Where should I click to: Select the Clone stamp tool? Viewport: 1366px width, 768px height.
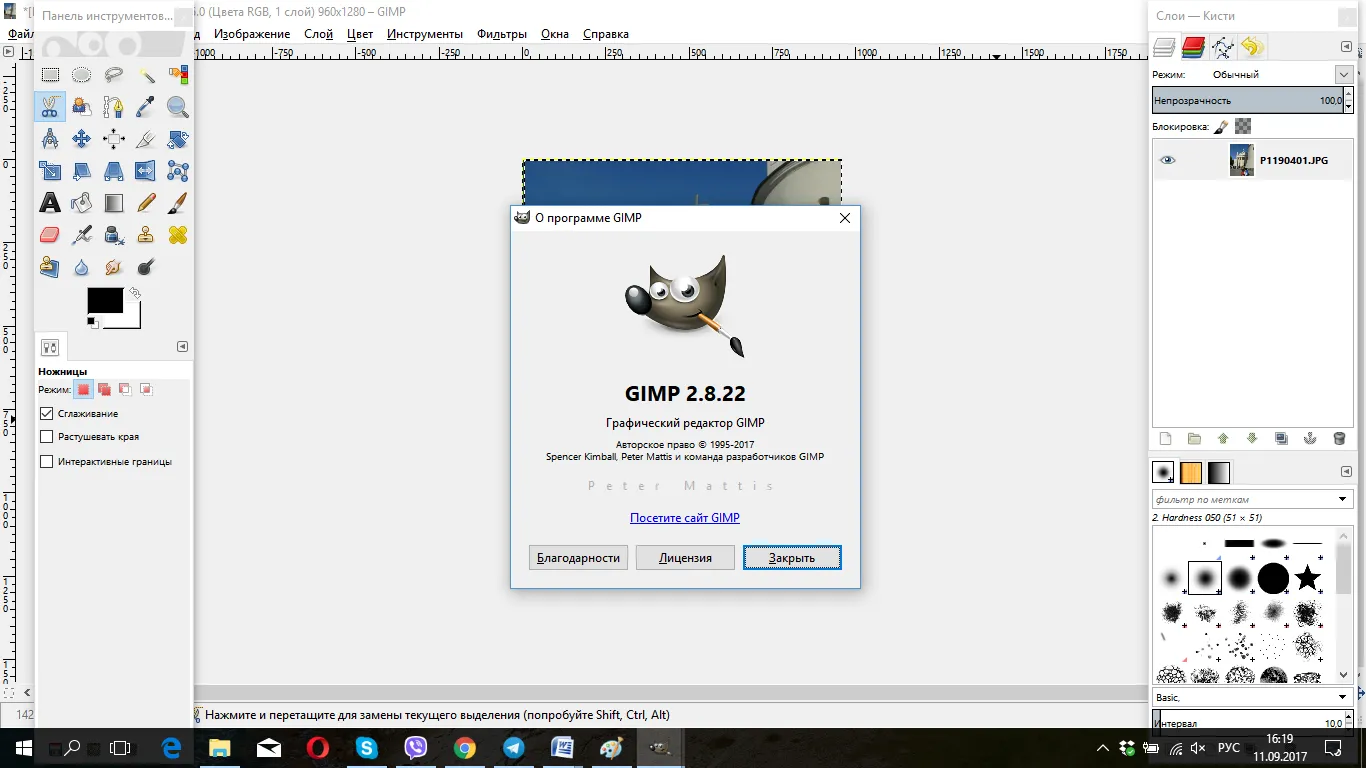(146, 234)
